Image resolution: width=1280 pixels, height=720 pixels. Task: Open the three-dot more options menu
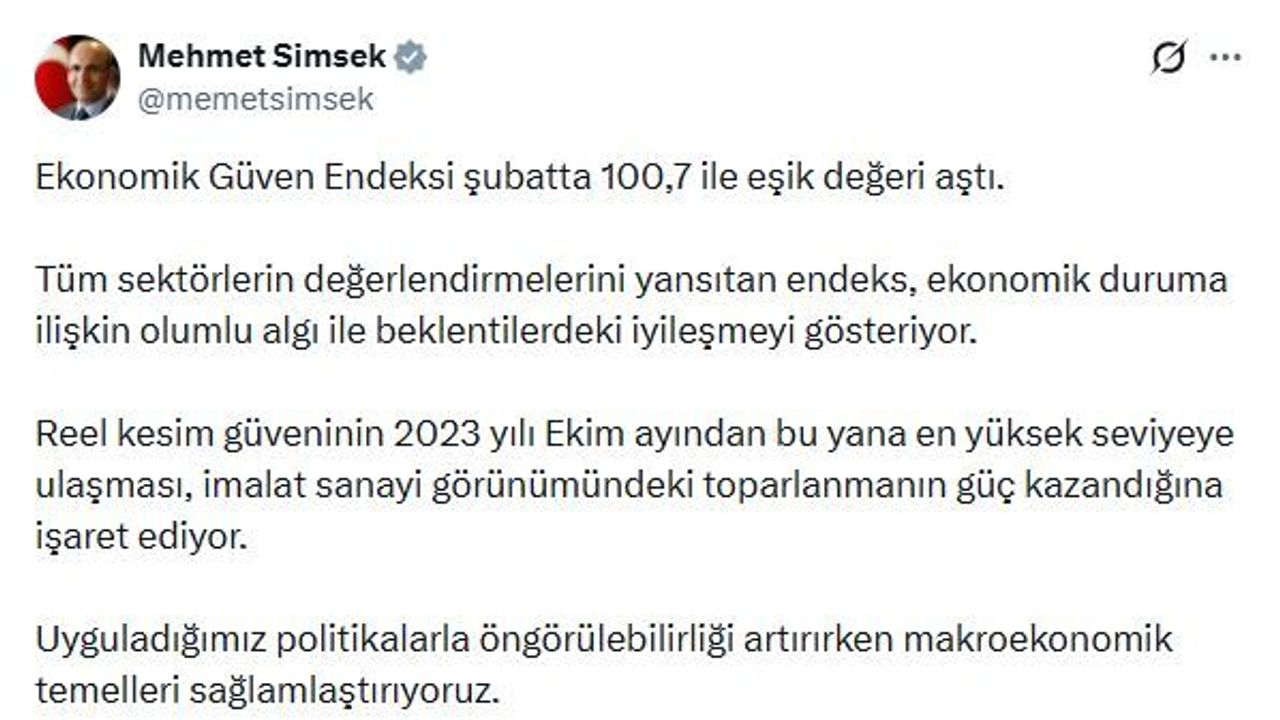pyautogui.click(x=1225, y=58)
